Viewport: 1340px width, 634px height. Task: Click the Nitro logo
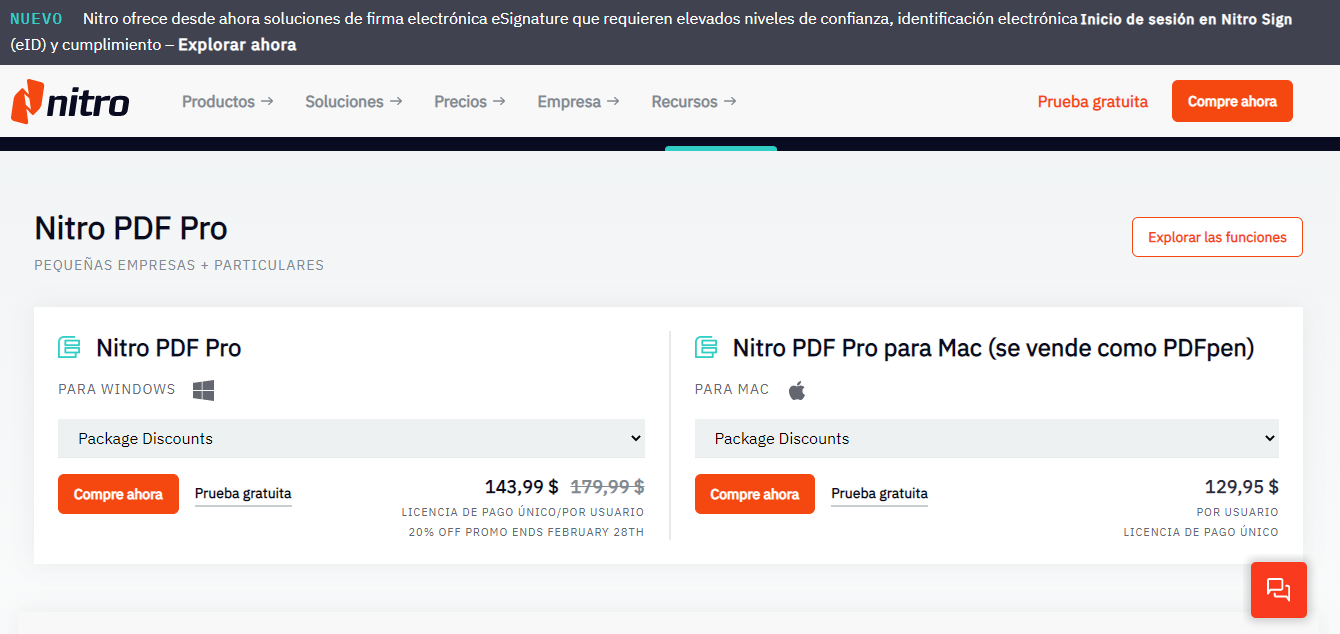(70, 102)
